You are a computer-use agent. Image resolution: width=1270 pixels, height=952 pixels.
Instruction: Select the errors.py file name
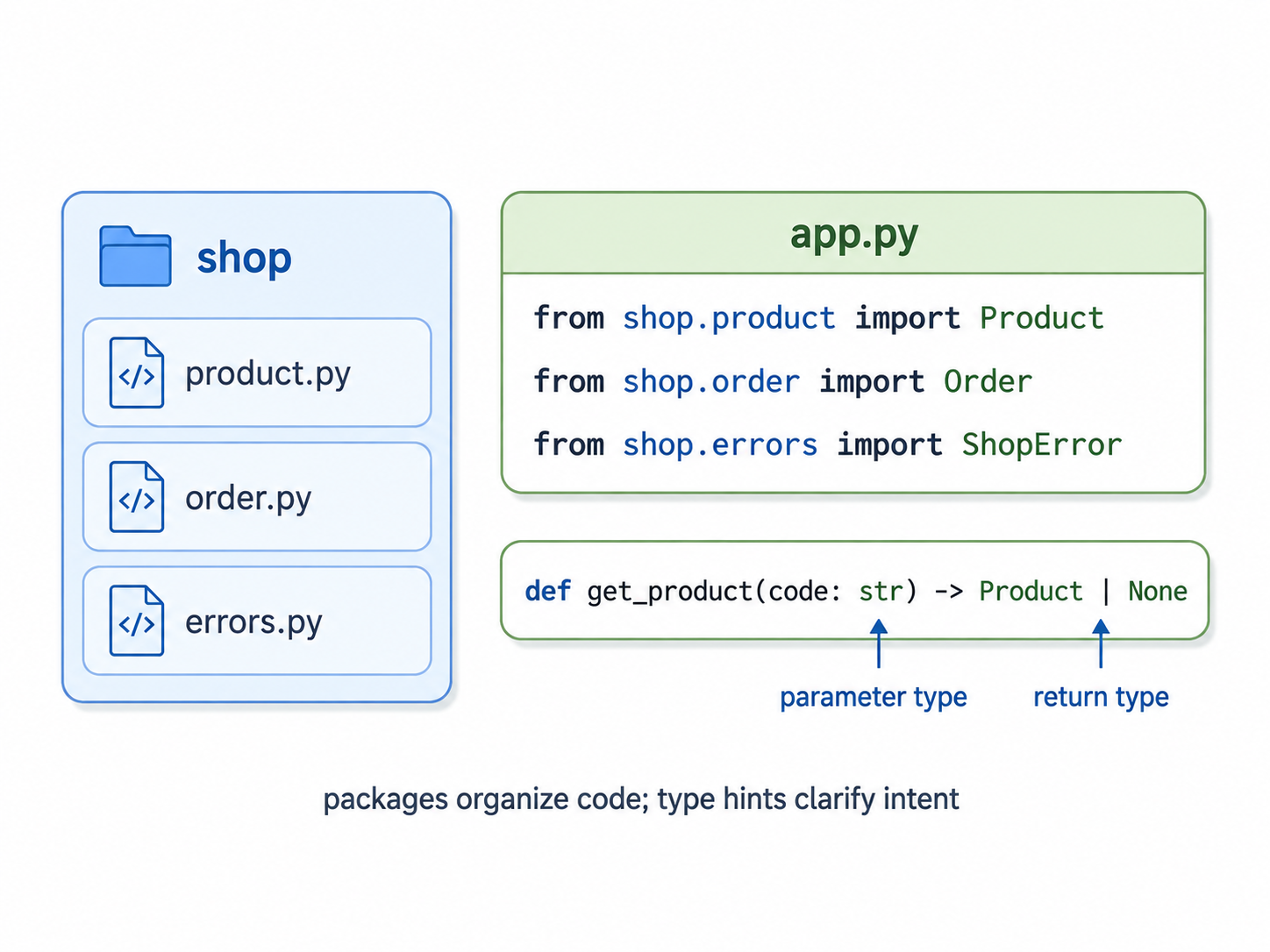point(253,622)
